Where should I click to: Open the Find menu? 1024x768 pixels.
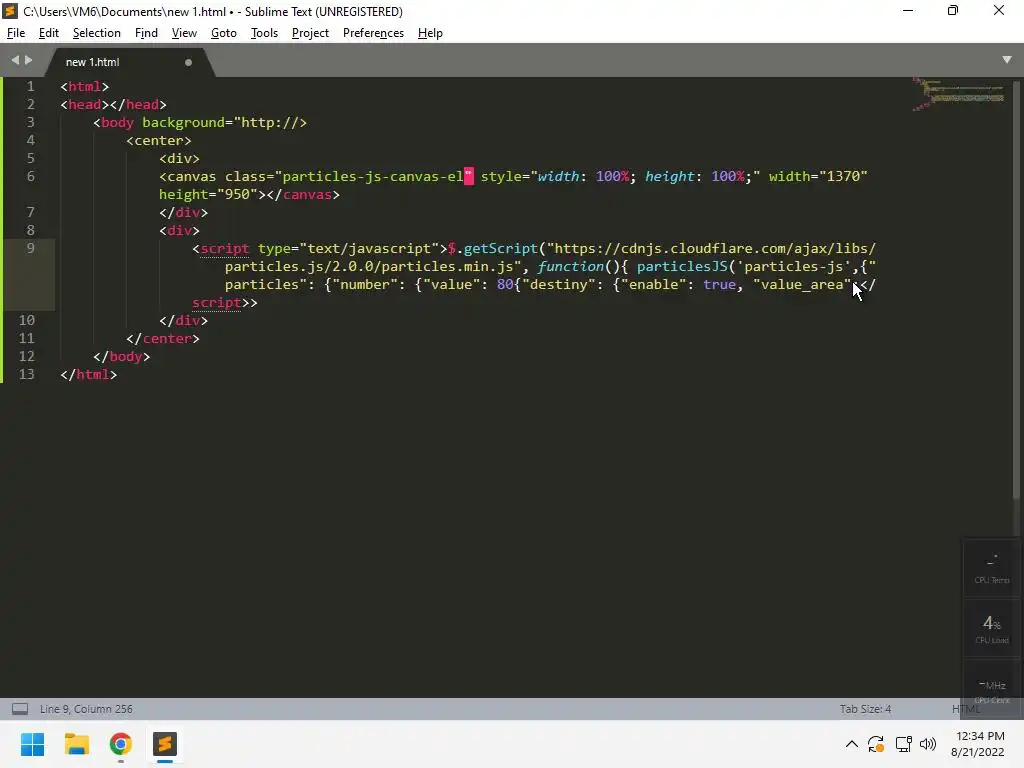pyautogui.click(x=146, y=33)
